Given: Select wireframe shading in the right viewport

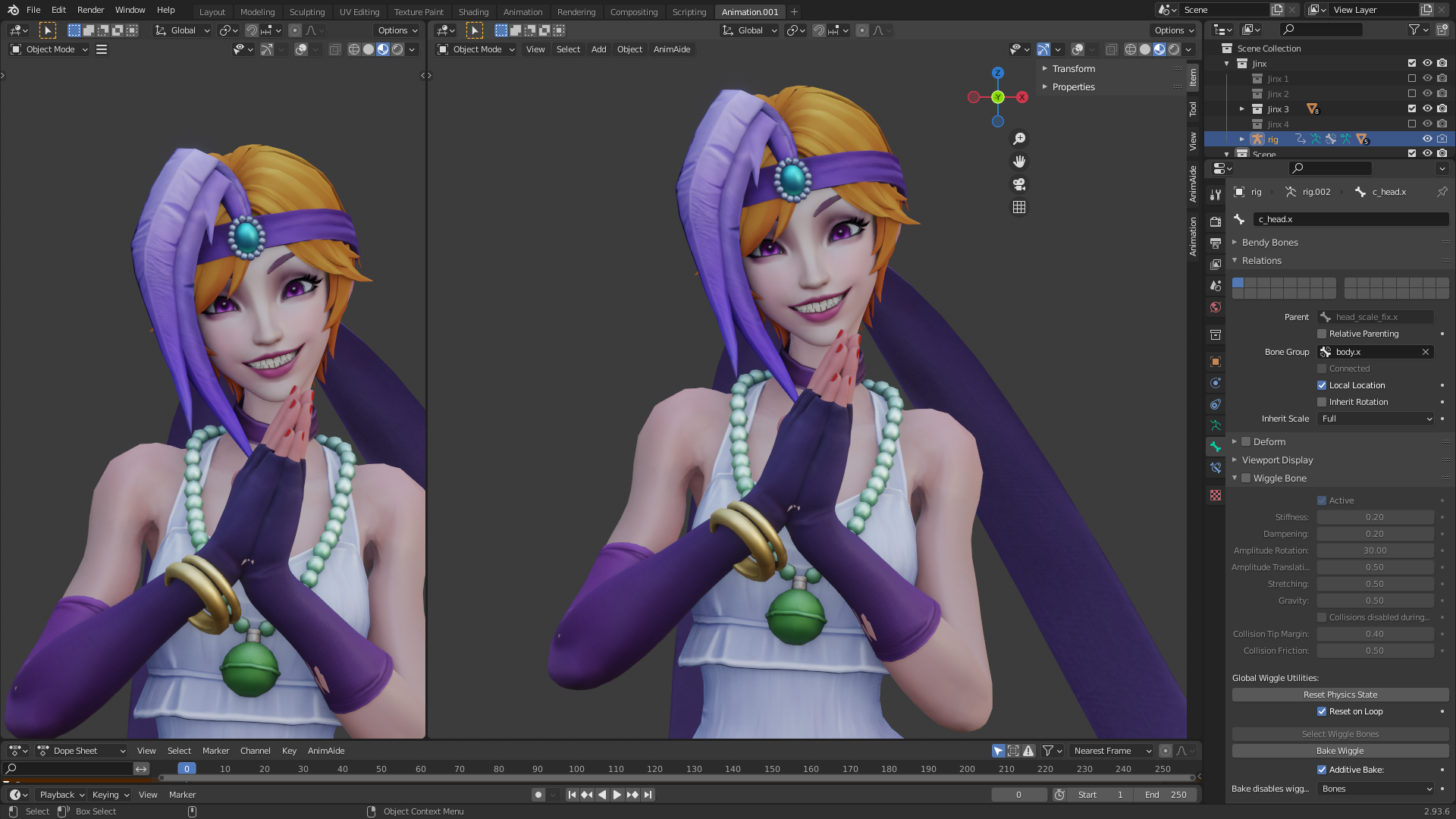Looking at the screenshot, I should (1131, 49).
